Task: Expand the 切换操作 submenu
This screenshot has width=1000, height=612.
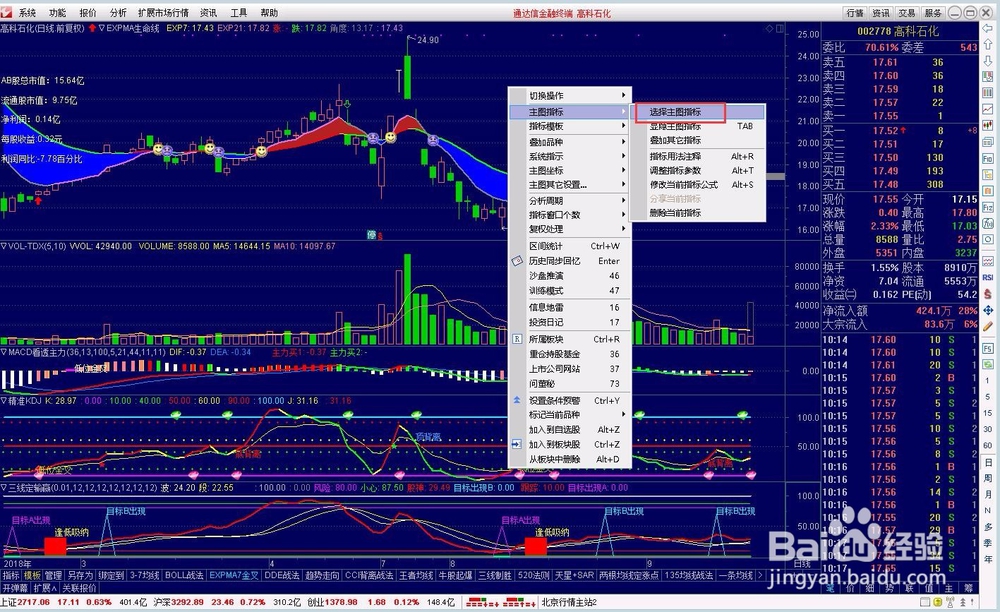Action: coord(570,96)
